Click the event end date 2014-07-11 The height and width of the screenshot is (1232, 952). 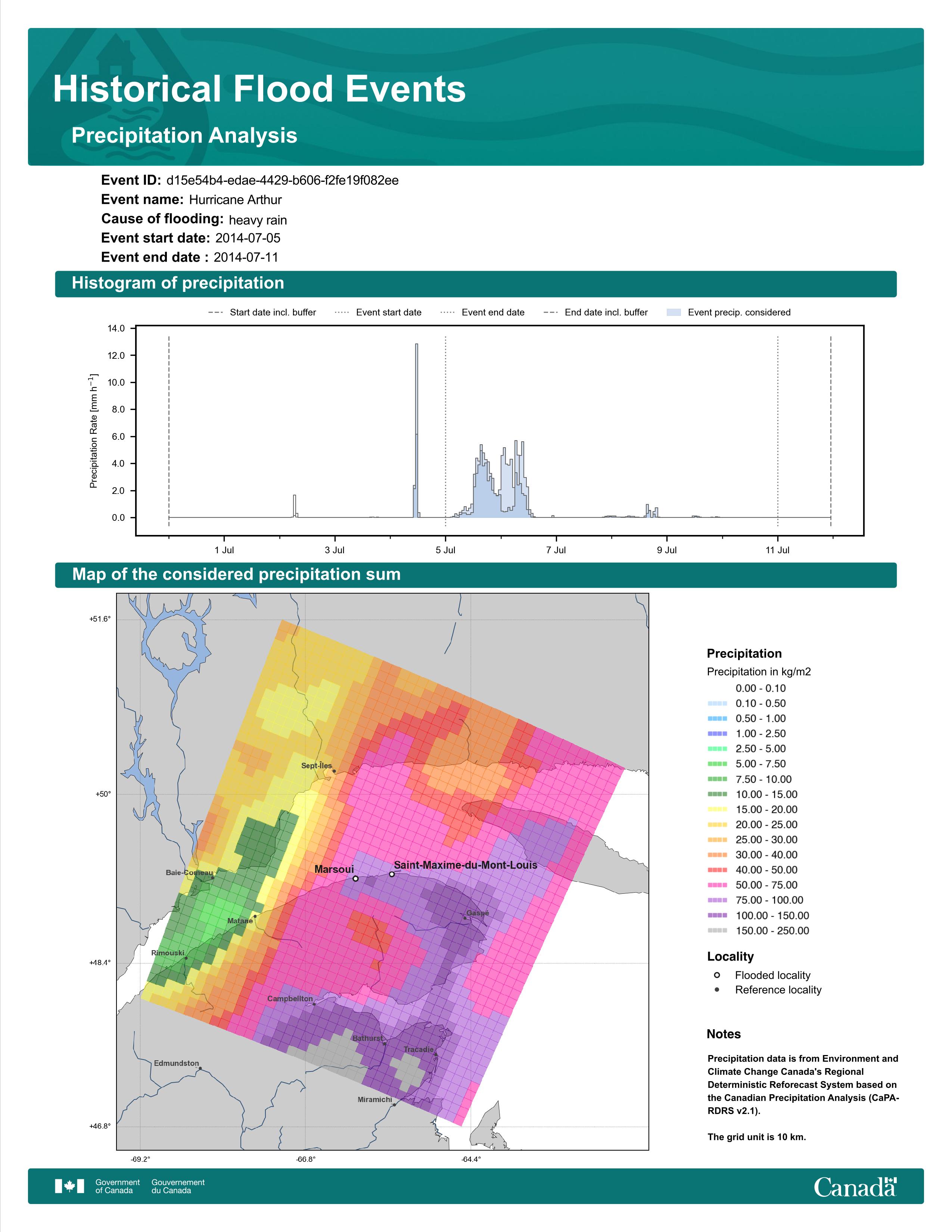tap(246, 257)
